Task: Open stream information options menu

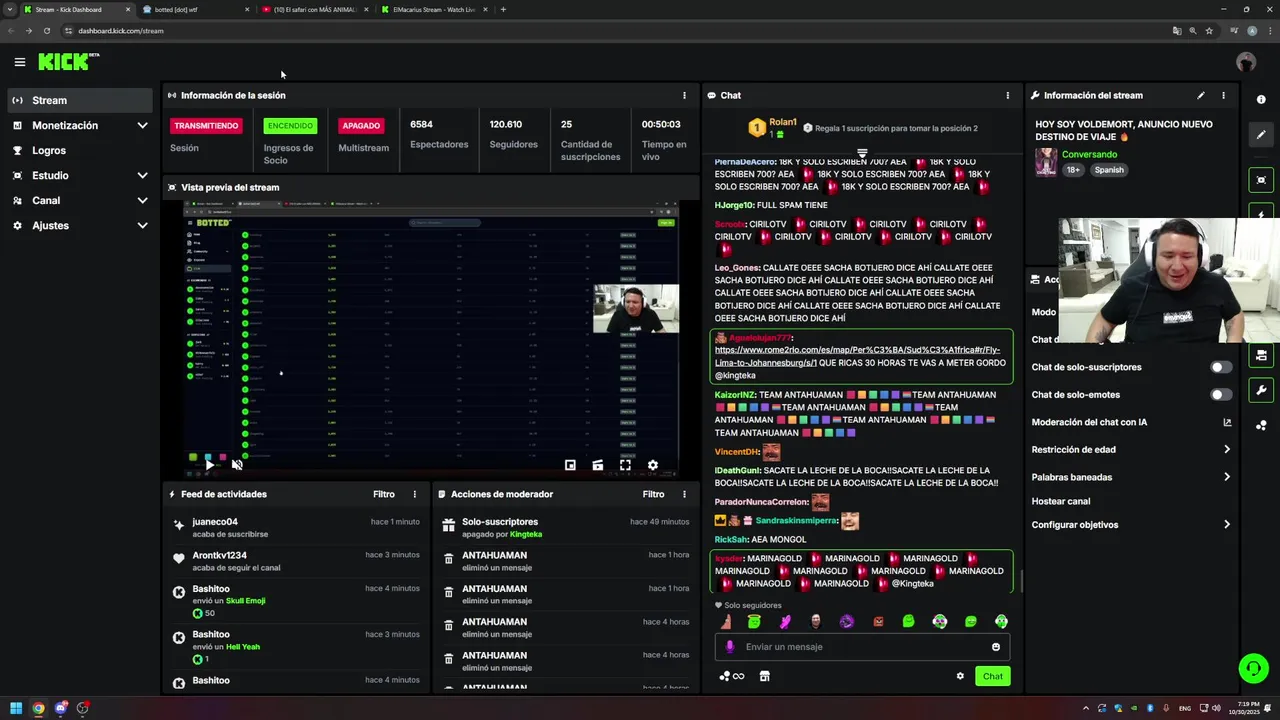Action: click(1223, 95)
